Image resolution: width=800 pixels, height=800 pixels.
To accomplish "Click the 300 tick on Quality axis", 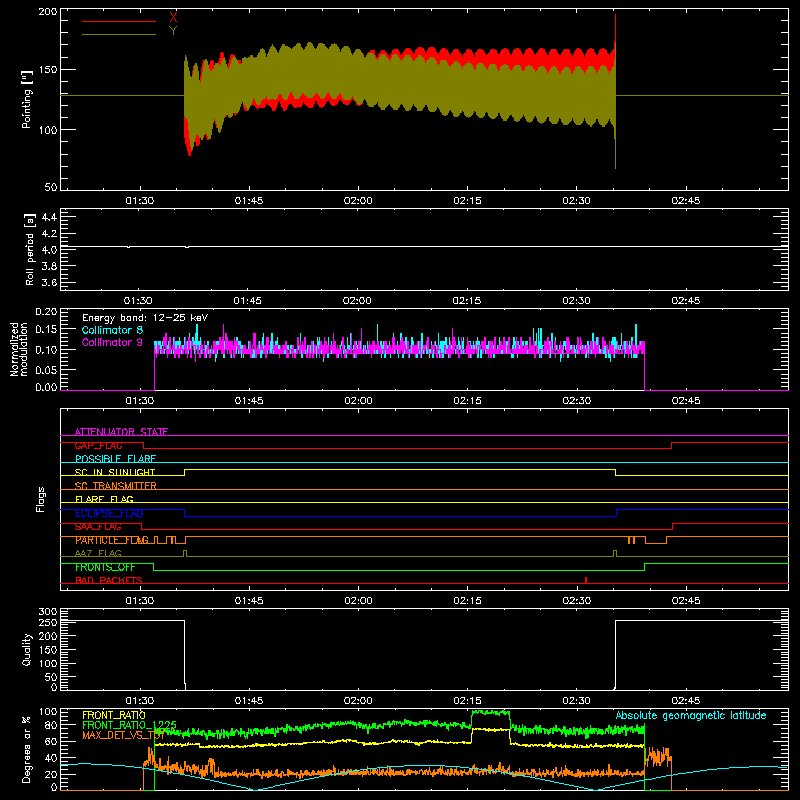I will coord(48,612).
